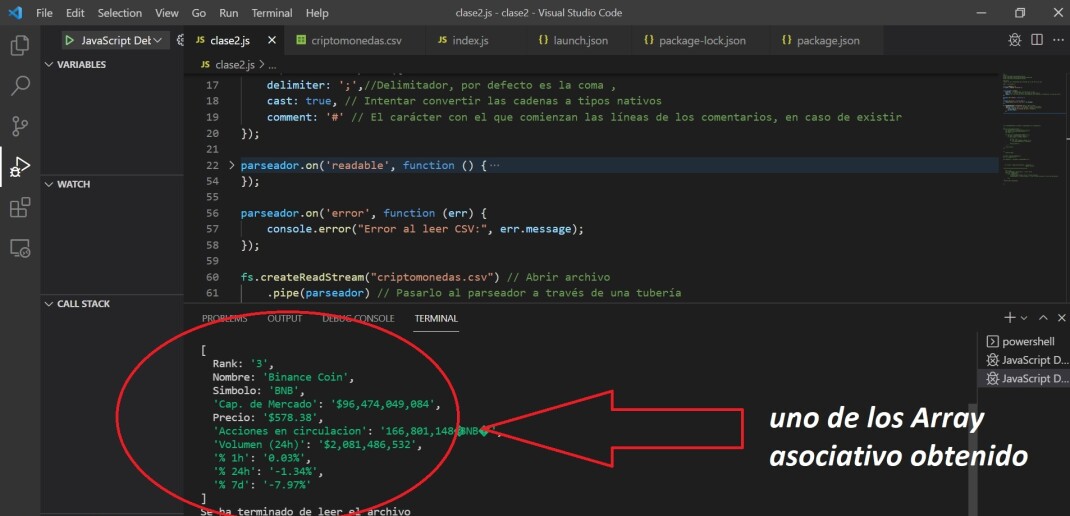The image size is (1070, 516).
Task: Open the Run and Debug view
Action: click(20, 167)
